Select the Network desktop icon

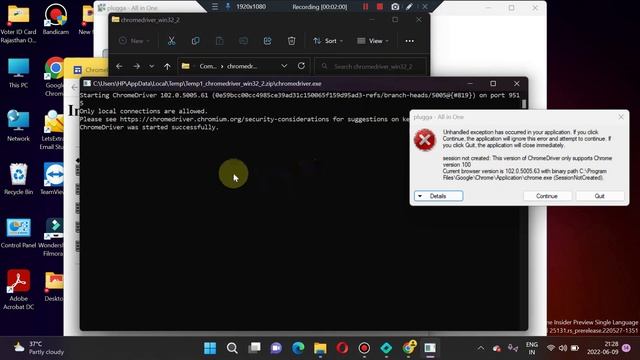coord(18,126)
